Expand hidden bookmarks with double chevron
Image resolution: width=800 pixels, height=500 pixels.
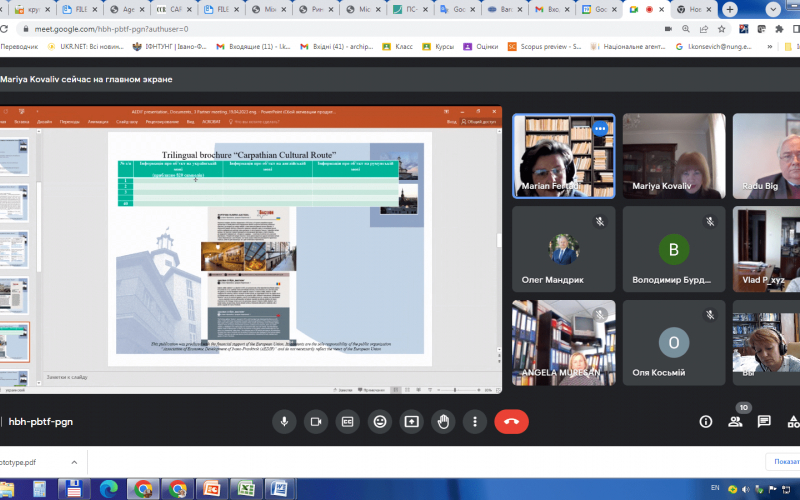pos(769,46)
